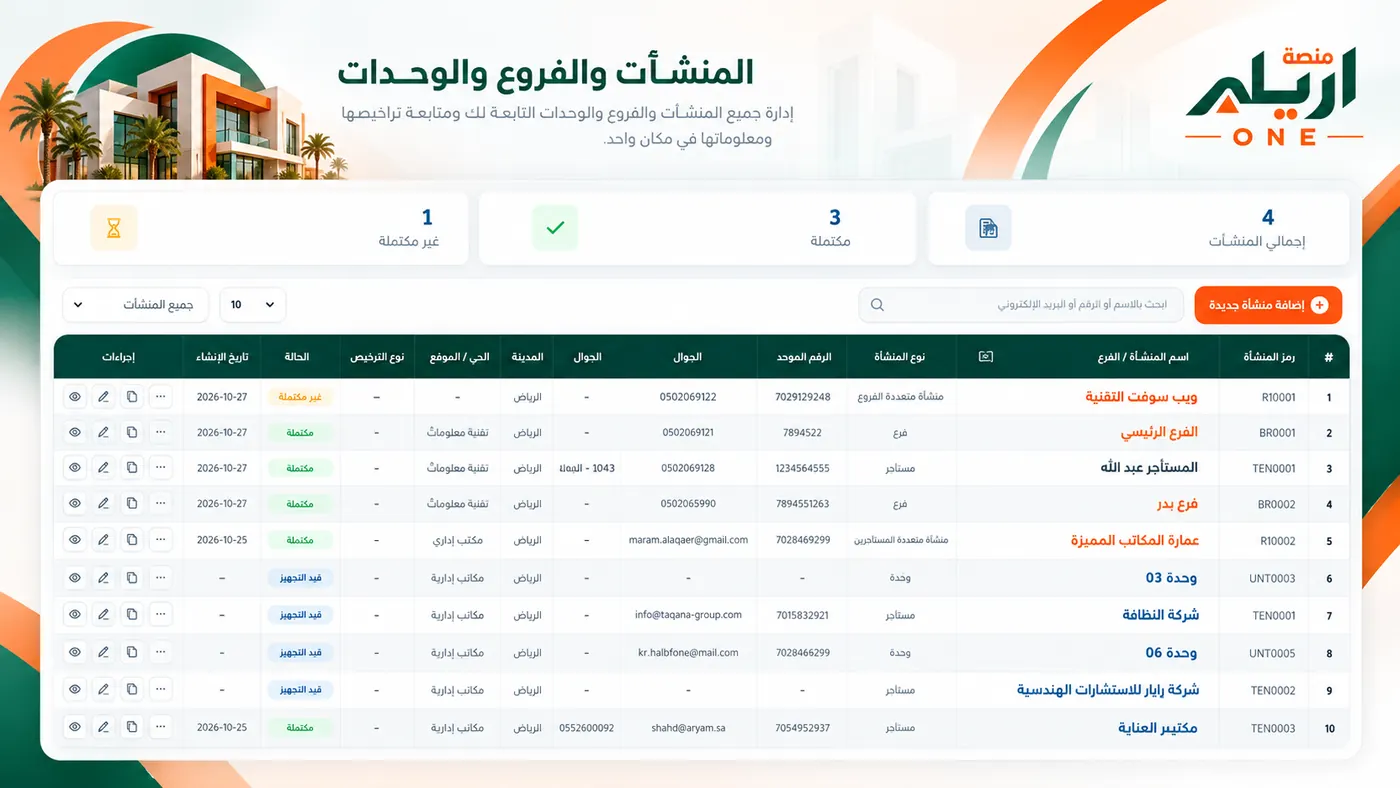The image size is (1400, 788).
Task: Open more options for مكتبر العناية
Action: coord(161,727)
